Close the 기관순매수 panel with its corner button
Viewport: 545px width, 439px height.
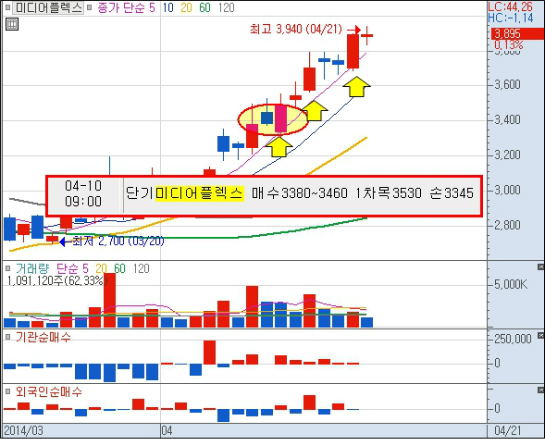pyautogui.click(x=540, y=335)
